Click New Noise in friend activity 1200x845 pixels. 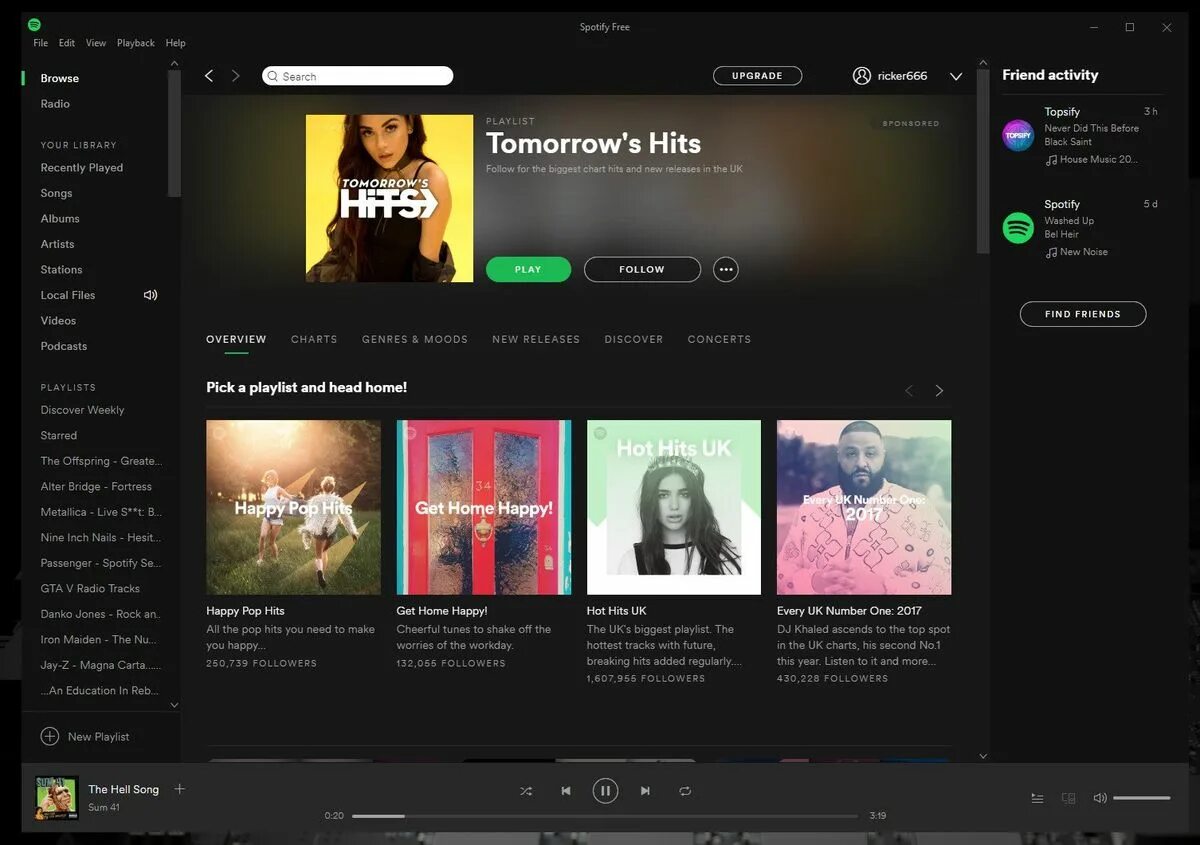pos(1084,252)
